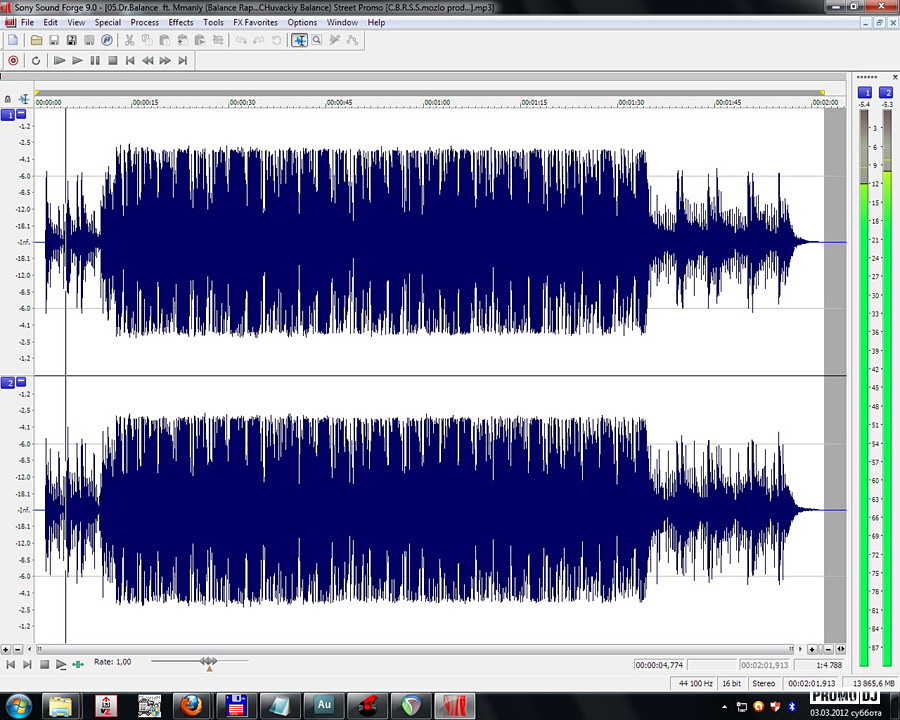This screenshot has height=720, width=900.
Task: Collapse channel 2 with its minus button
Action: click(x=22, y=382)
